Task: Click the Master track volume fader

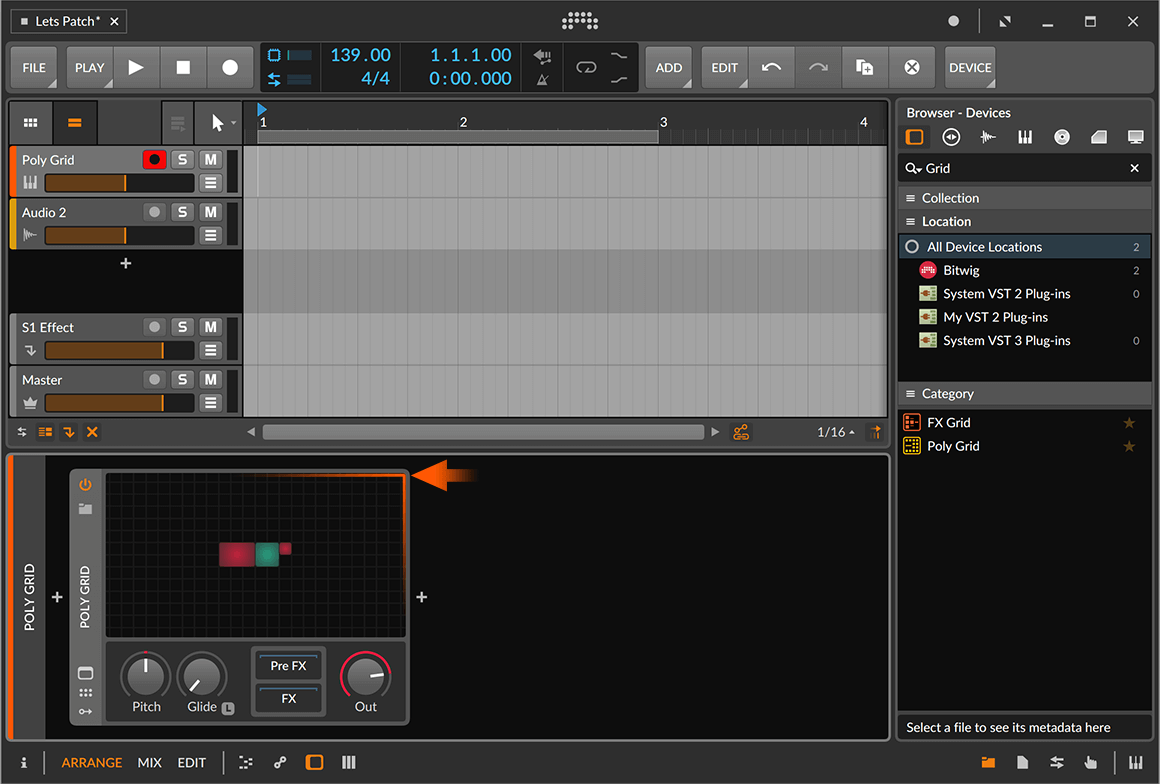Action: coord(104,402)
